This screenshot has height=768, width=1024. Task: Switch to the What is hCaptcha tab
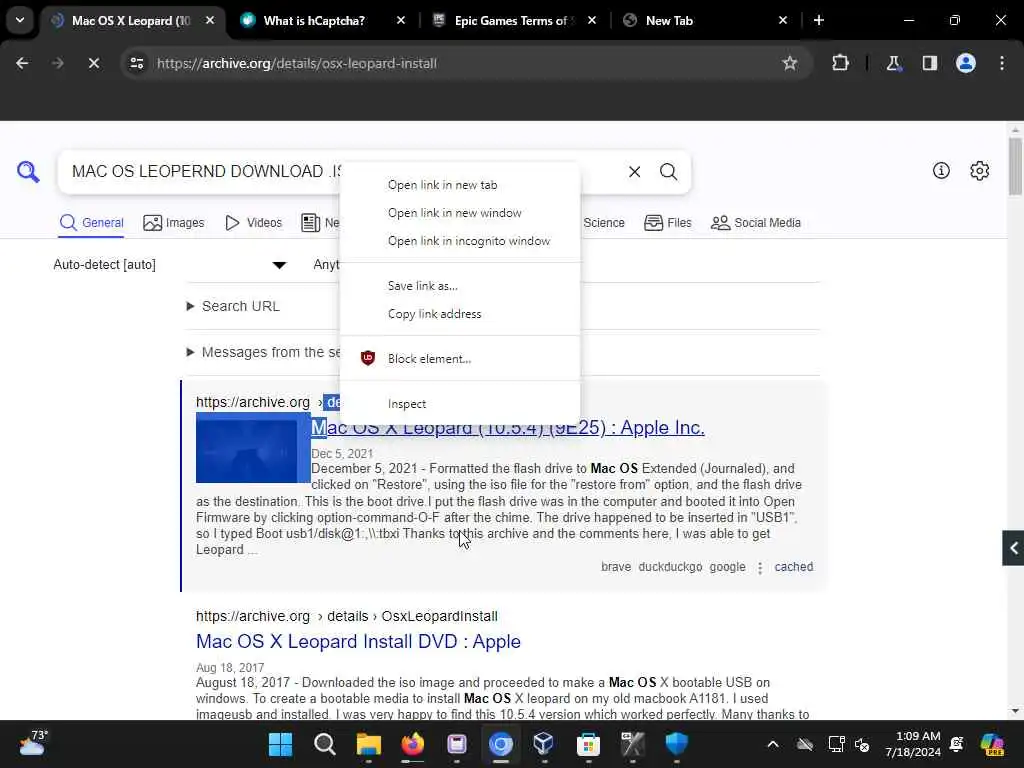(313, 21)
